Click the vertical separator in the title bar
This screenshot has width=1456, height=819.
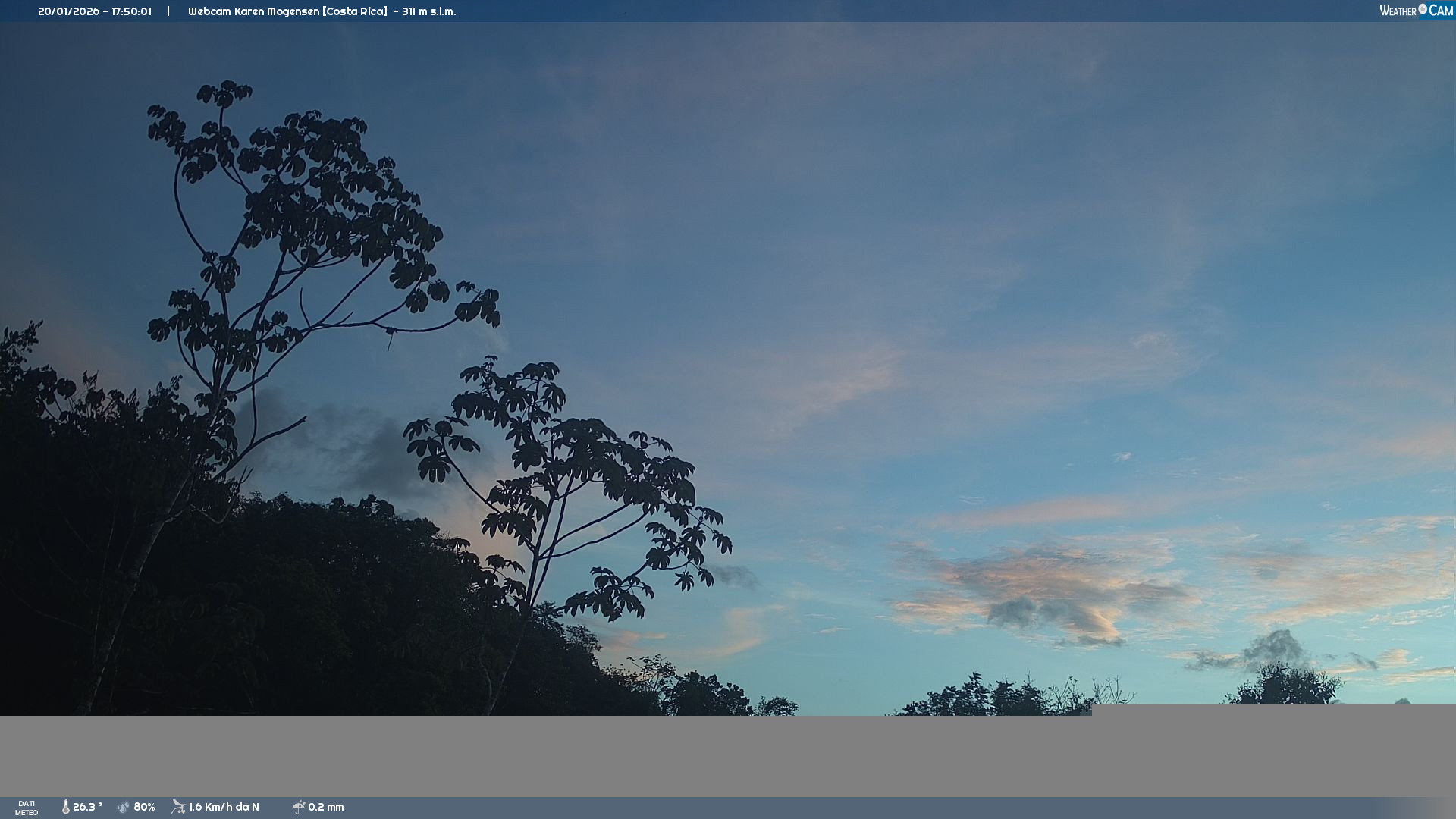click(168, 11)
